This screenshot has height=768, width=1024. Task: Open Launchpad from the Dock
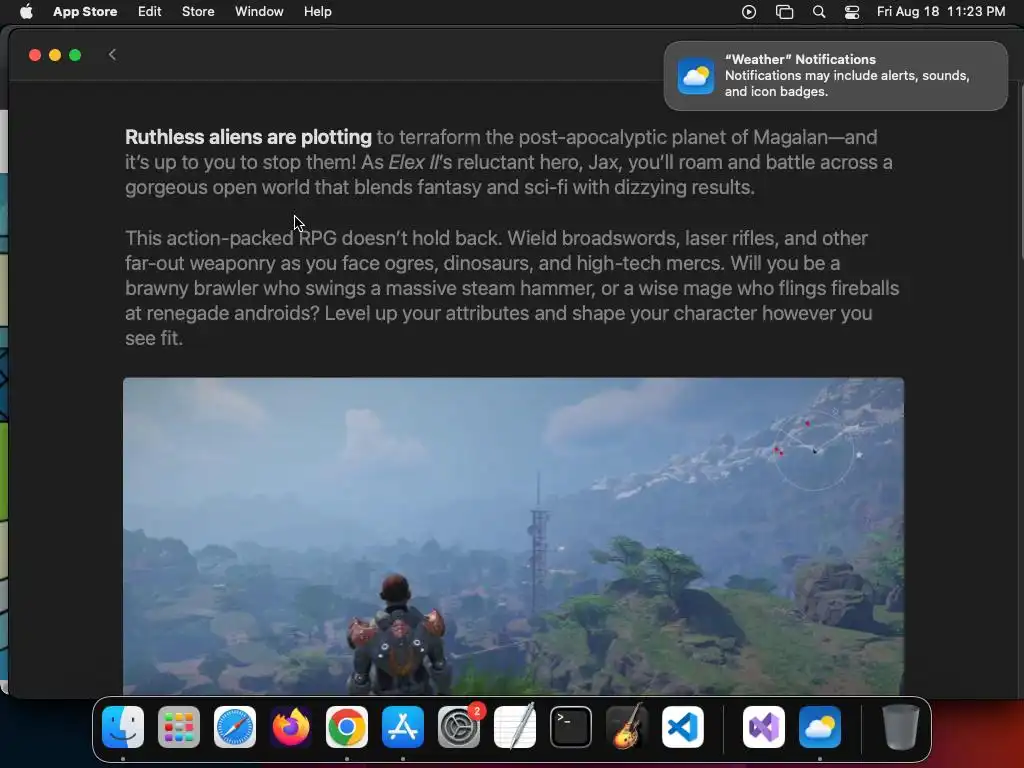coord(179,727)
